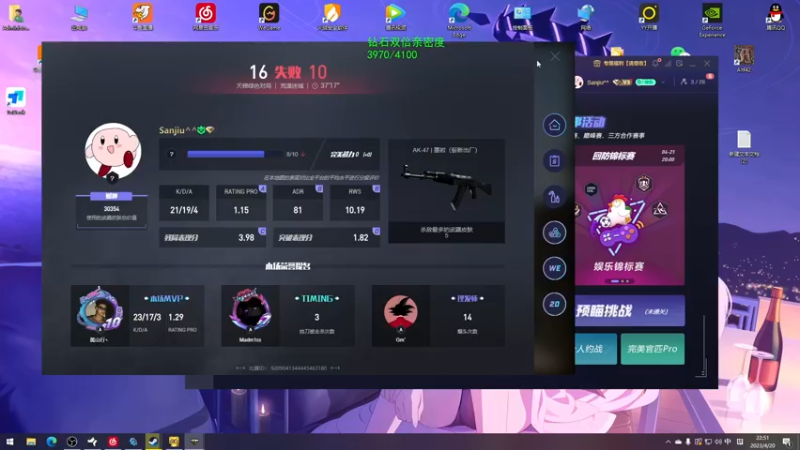Select the ADR 81 stat box
This screenshot has width=800, height=450.
(x=298, y=203)
